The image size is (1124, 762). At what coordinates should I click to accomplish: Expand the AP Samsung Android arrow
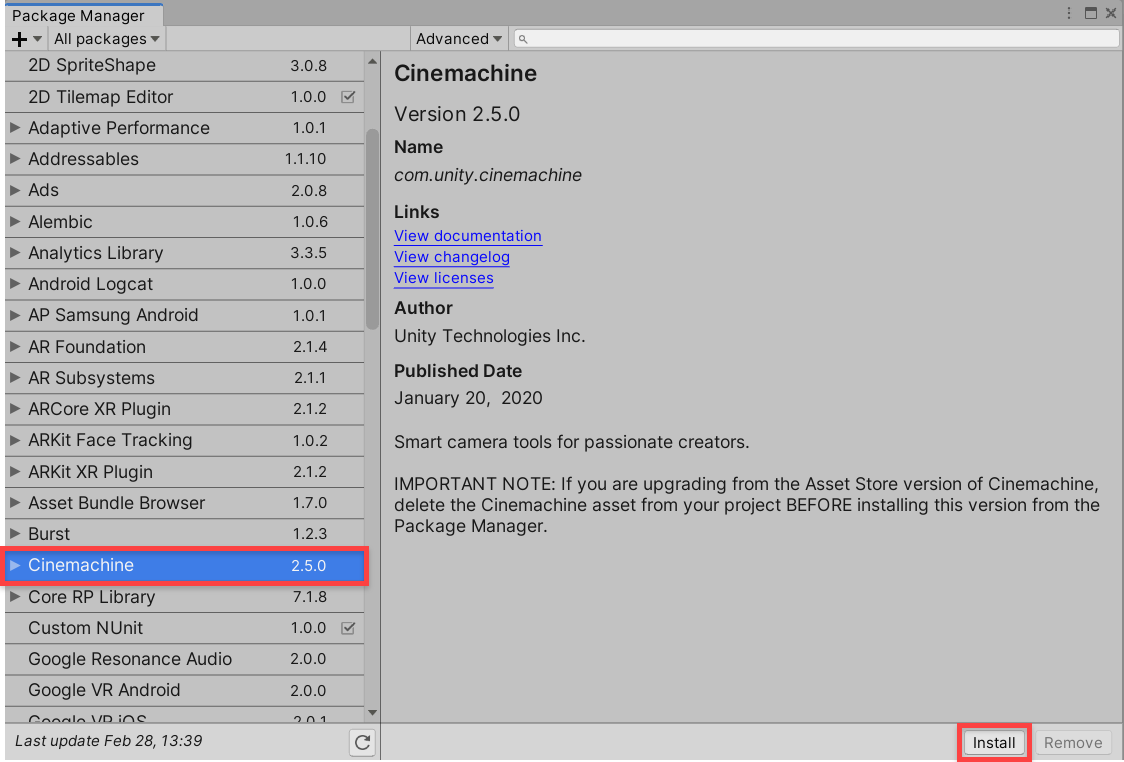point(15,315)
